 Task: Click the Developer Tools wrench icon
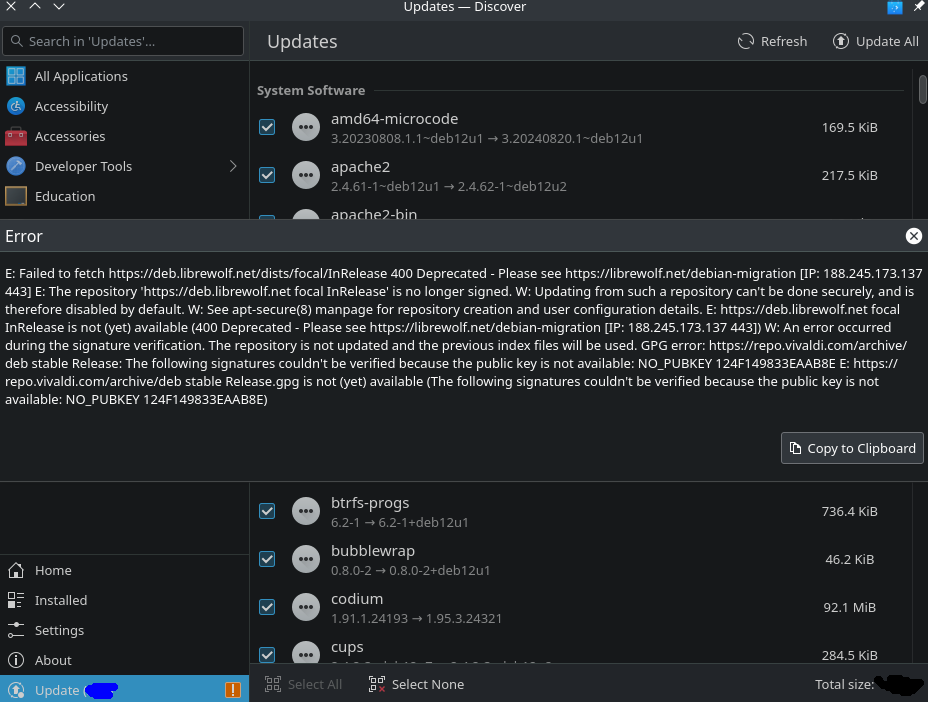click(16, 166)
